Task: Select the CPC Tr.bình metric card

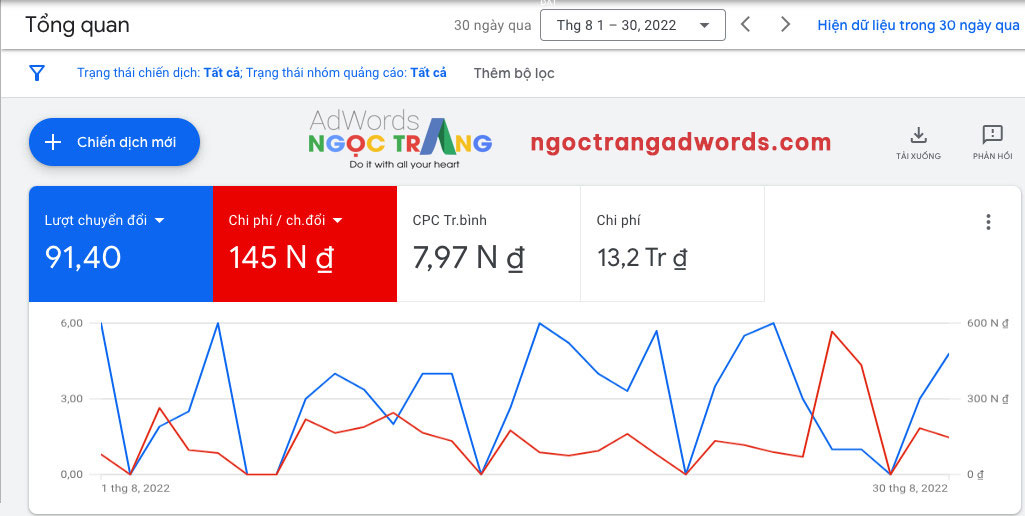Action: (x=488, y=244)
